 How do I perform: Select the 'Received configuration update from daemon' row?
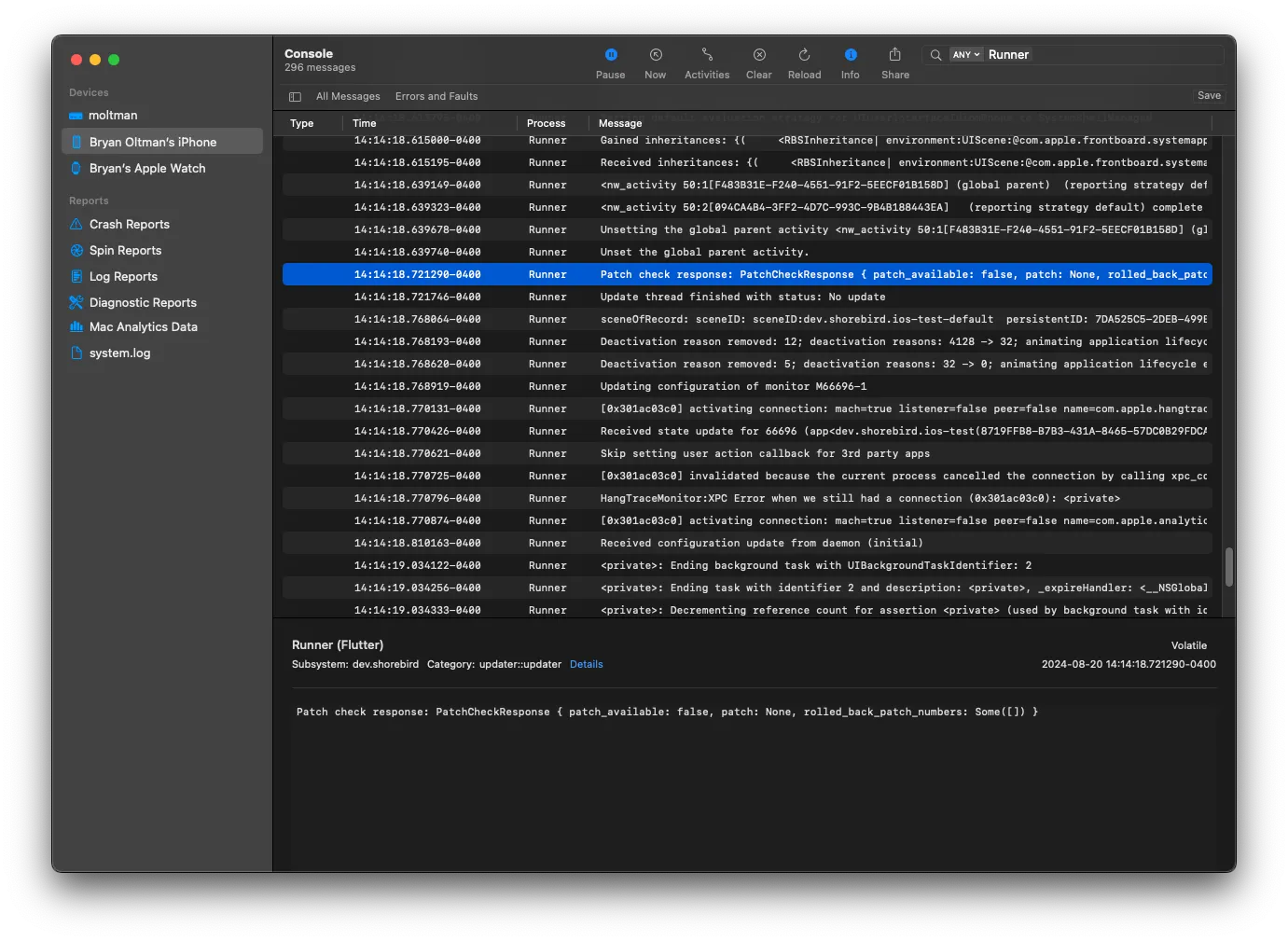747,543
